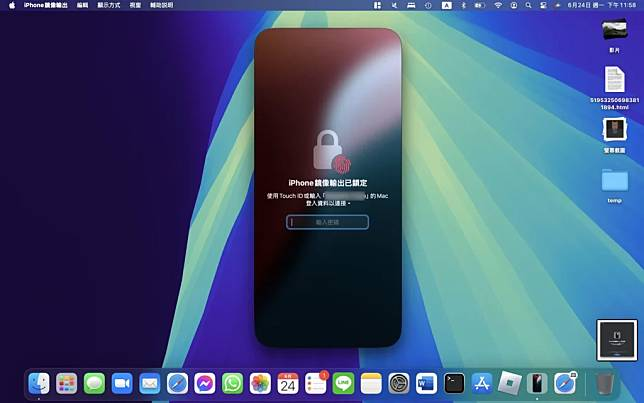Open Messages app in the Dock

click(x=95, y=383)
